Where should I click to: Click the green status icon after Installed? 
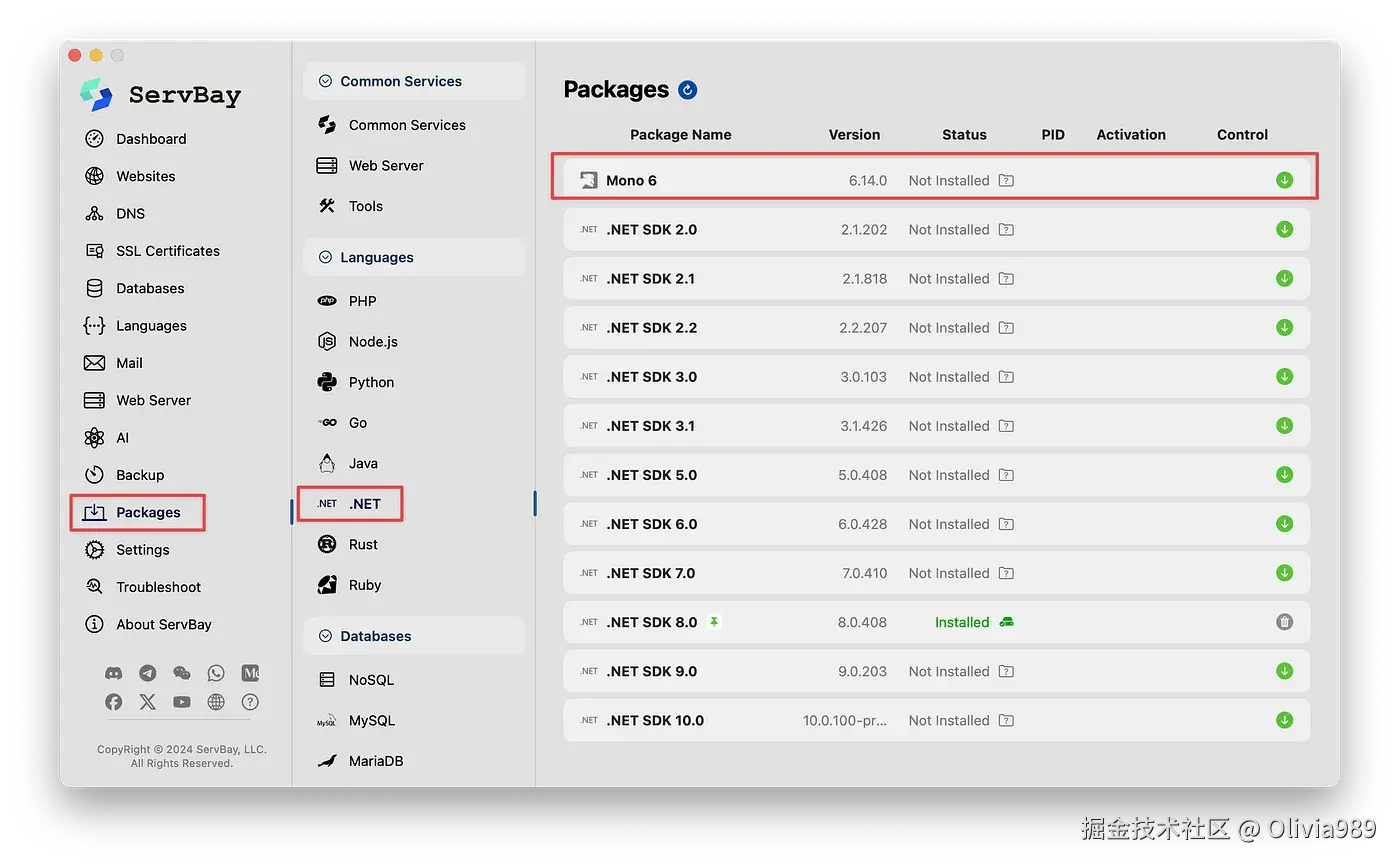[1006, 622]
